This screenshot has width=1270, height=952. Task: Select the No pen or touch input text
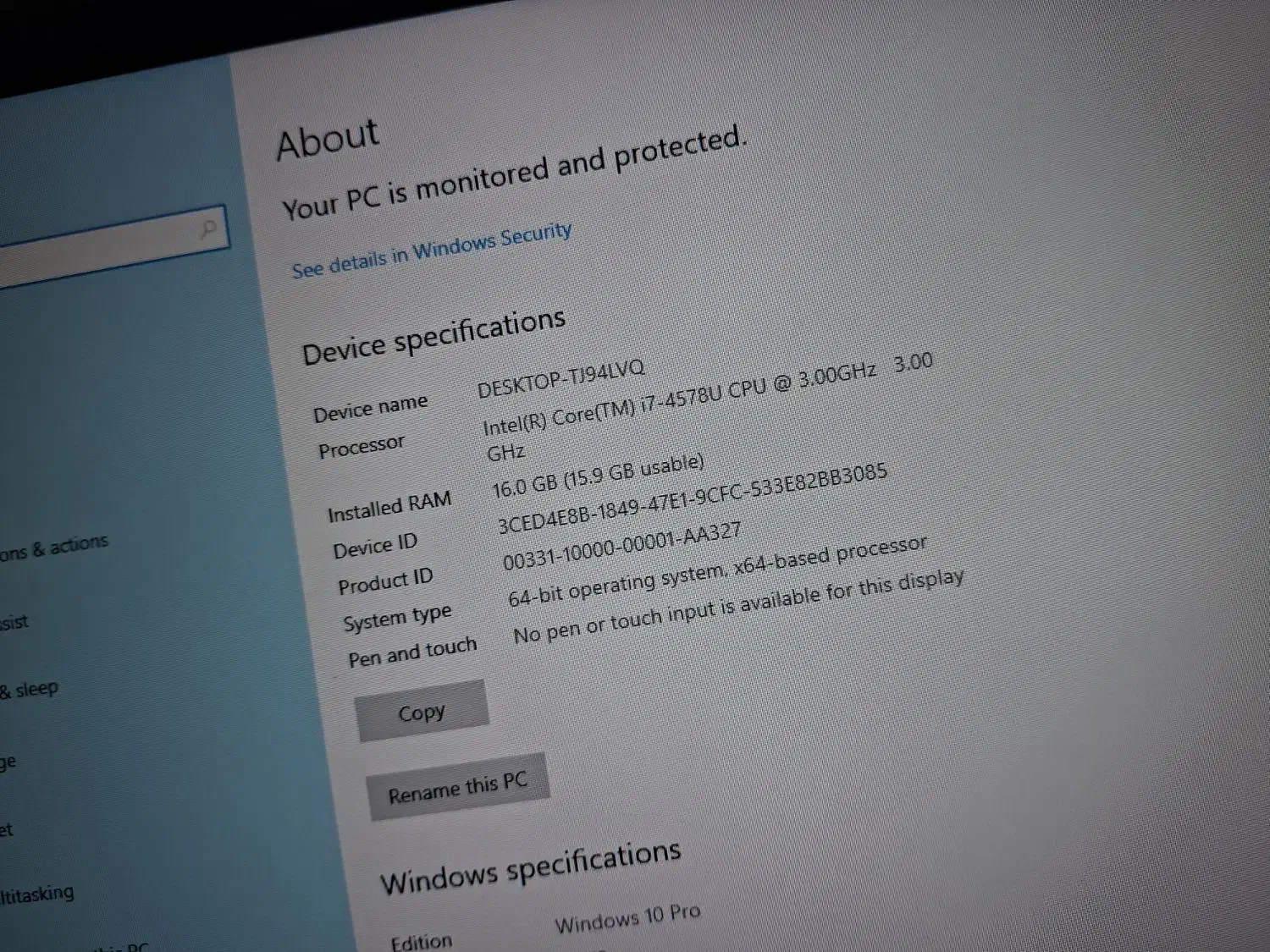tap(738, 607)
